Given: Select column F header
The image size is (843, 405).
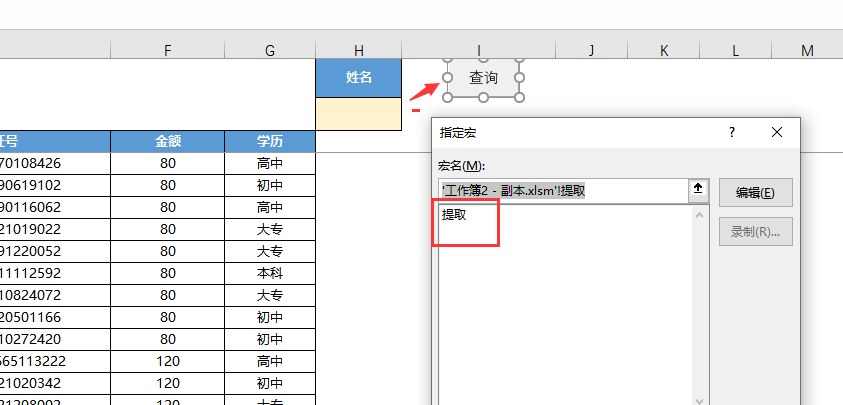Looking at the screenshot, I should point(168,51).
